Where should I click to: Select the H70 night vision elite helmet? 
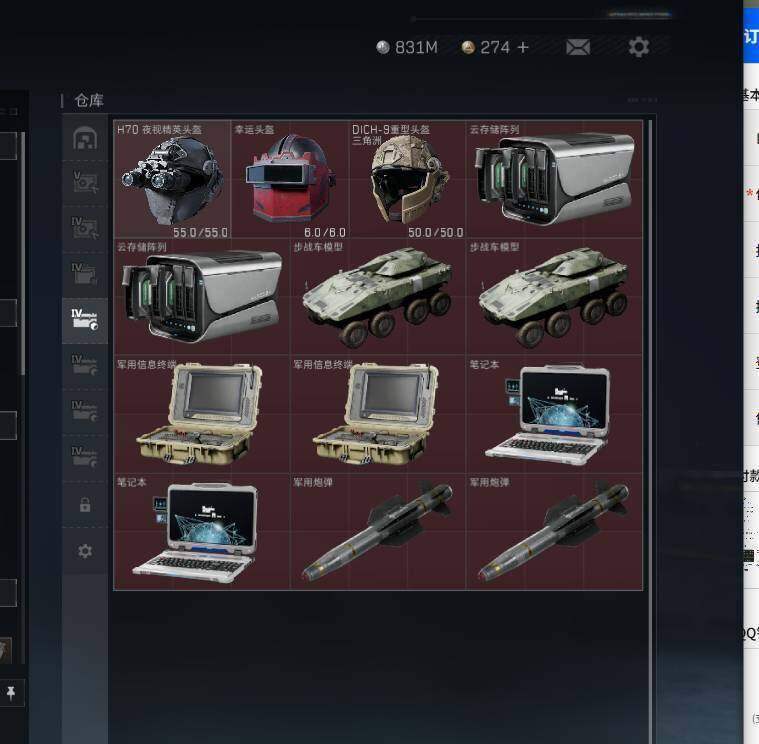point(172,179)
